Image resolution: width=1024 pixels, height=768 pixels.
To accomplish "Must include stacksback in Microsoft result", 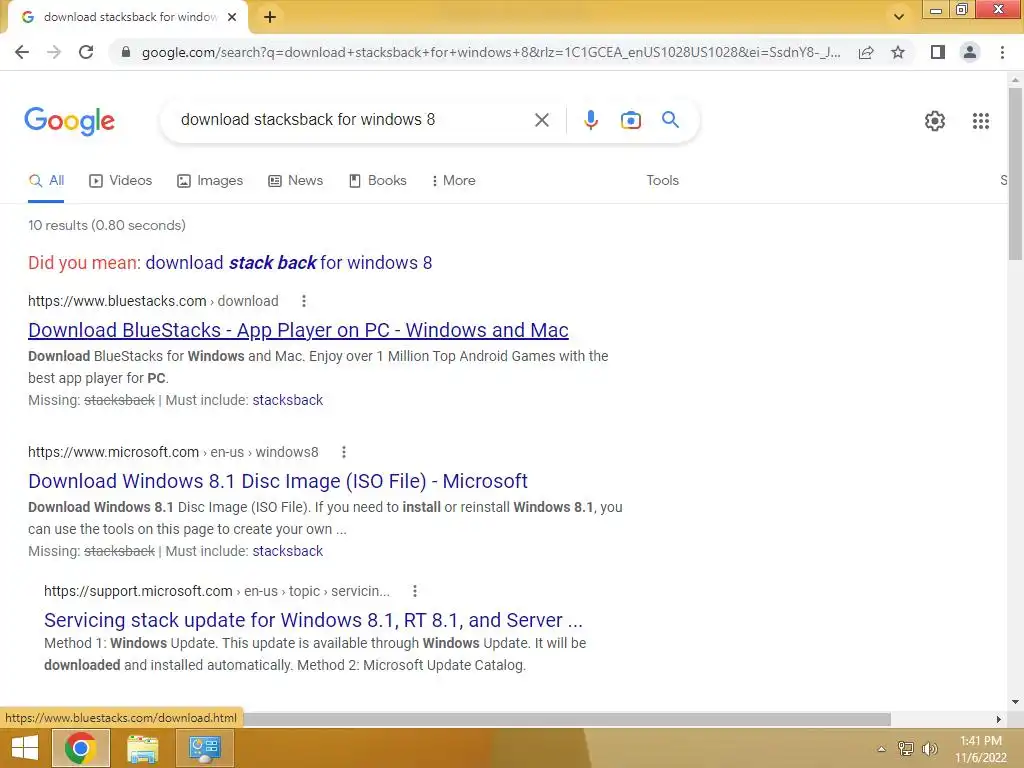I will (287, 551).
